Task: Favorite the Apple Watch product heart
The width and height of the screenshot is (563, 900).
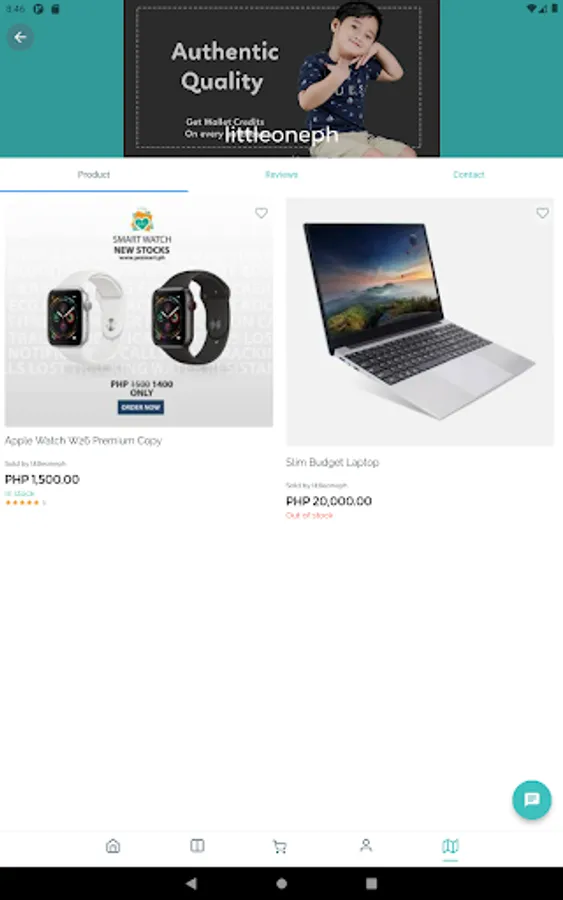Action: tap(261, 213)
